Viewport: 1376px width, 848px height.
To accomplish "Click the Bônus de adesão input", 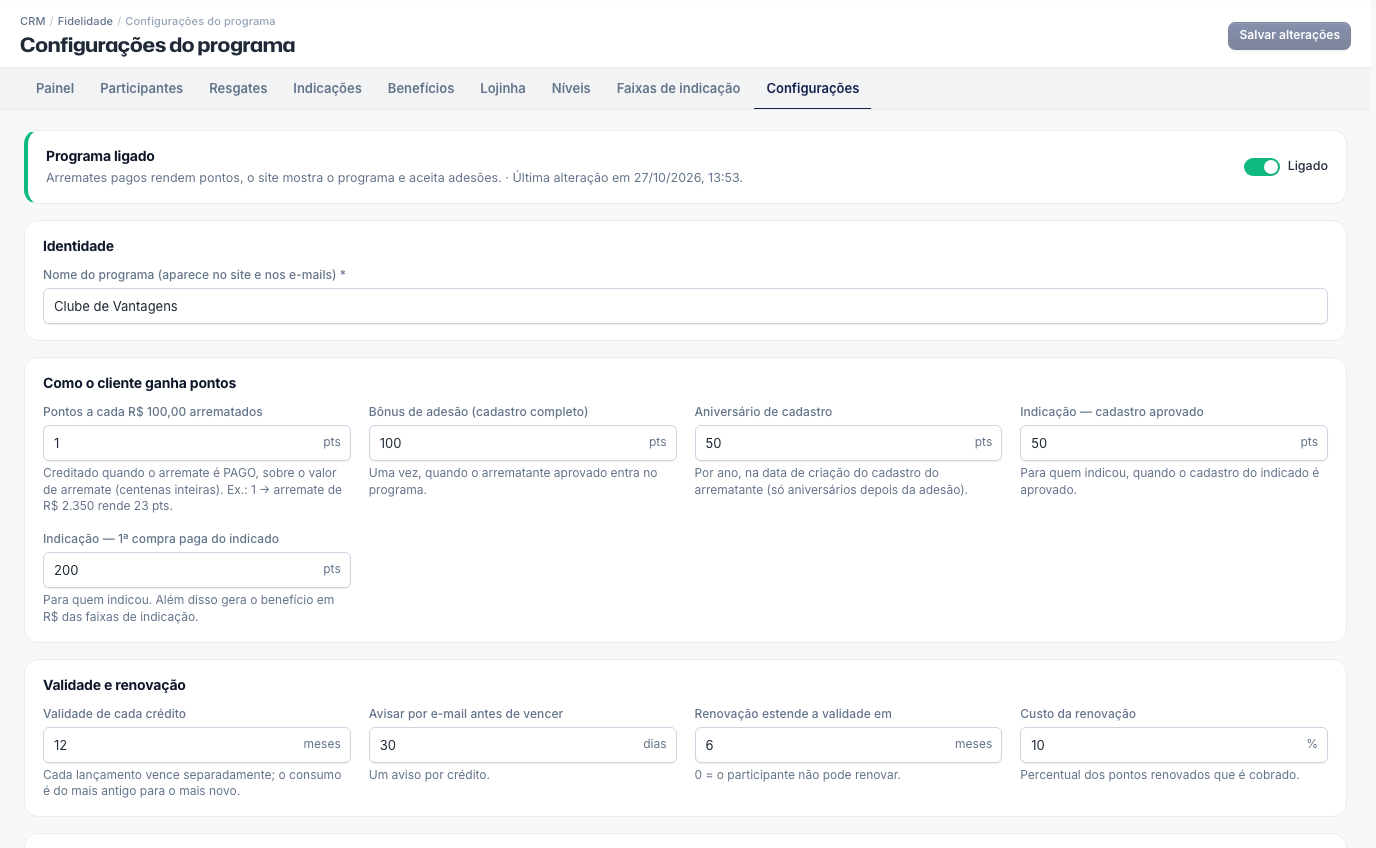I will pyautogui.click(x=523, y=443).
